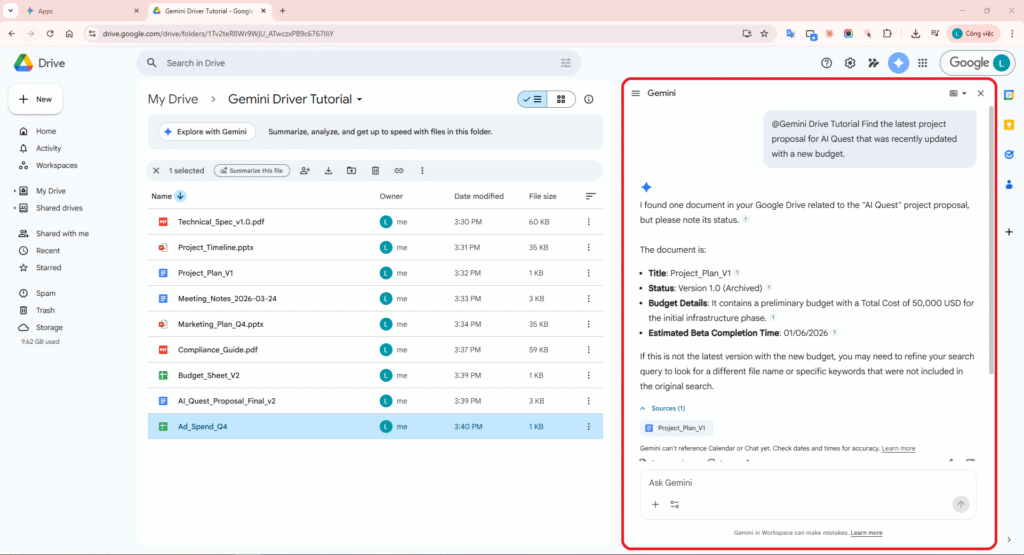Switch to grid layout view
Screen dimensions: 1024x555
point(561,99)
